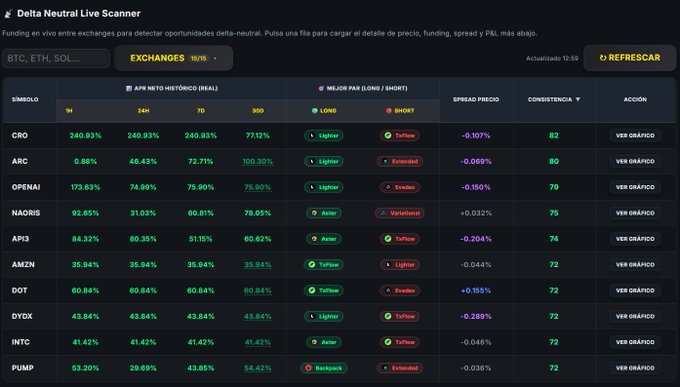Image resolution: width=680 pixels, height=387 pixels.
Task: Click the Extended short badge in ARC row
Action: 399,161
